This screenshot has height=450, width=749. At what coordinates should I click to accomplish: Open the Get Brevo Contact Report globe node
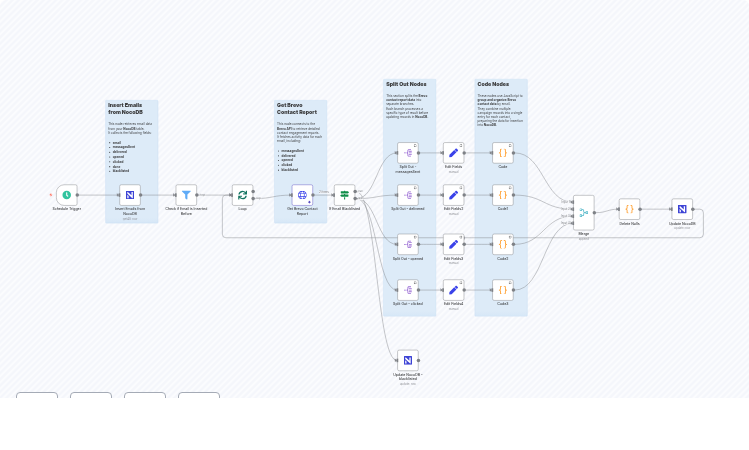pos(302,195)
